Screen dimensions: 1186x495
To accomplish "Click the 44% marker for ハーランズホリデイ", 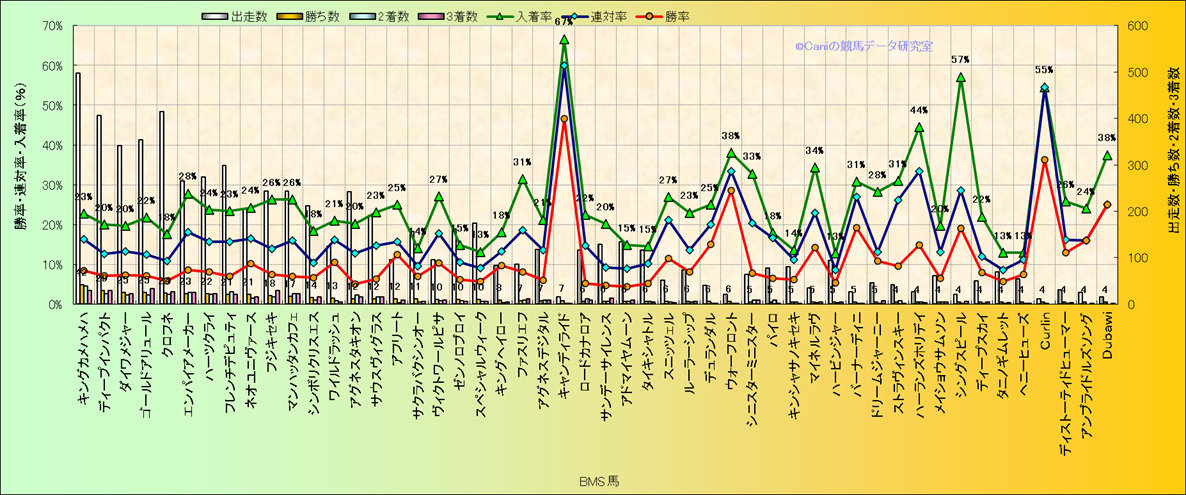I will click(x=919, y=128).
